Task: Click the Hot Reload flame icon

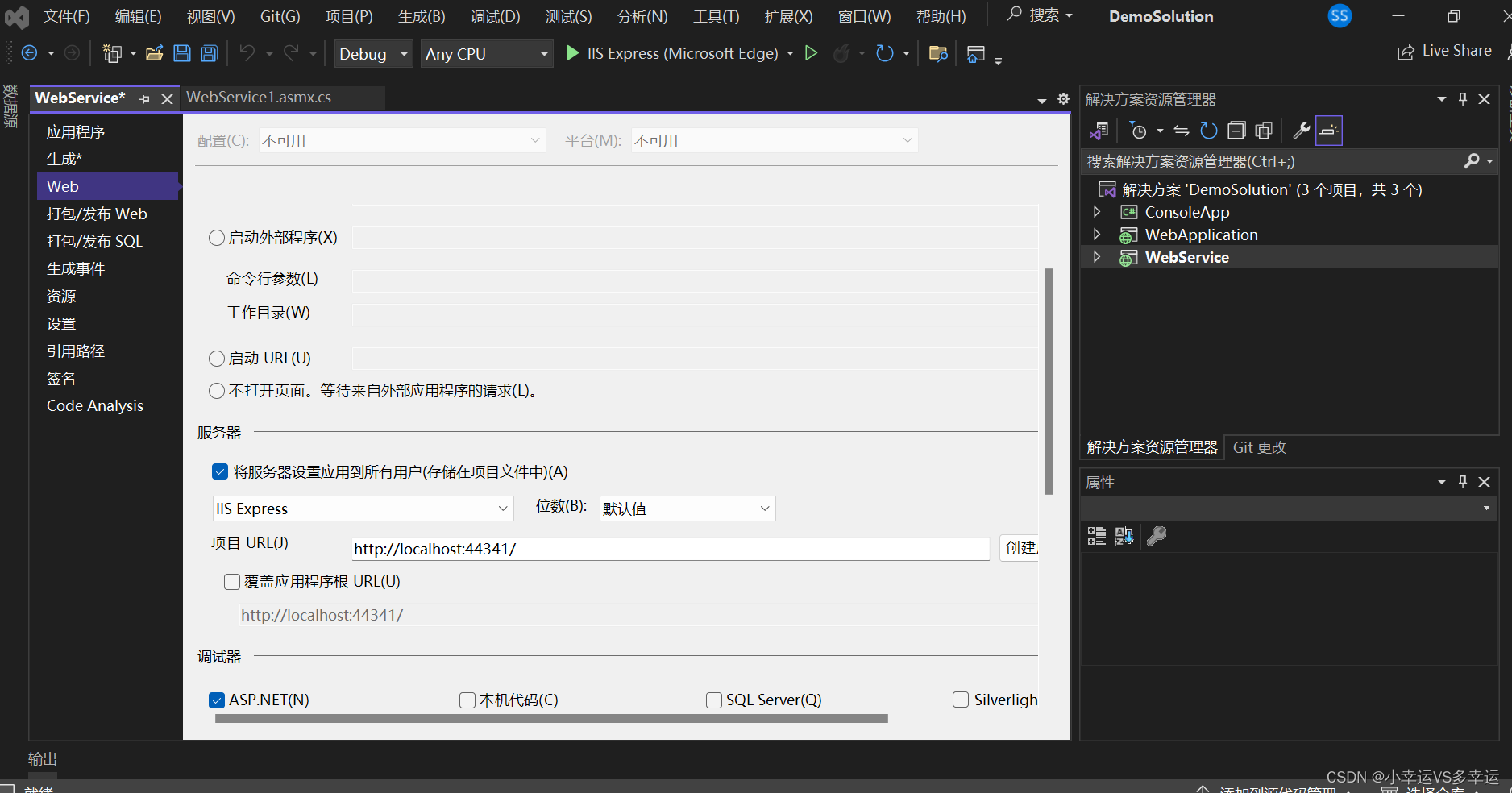Action: pos(841,53)
